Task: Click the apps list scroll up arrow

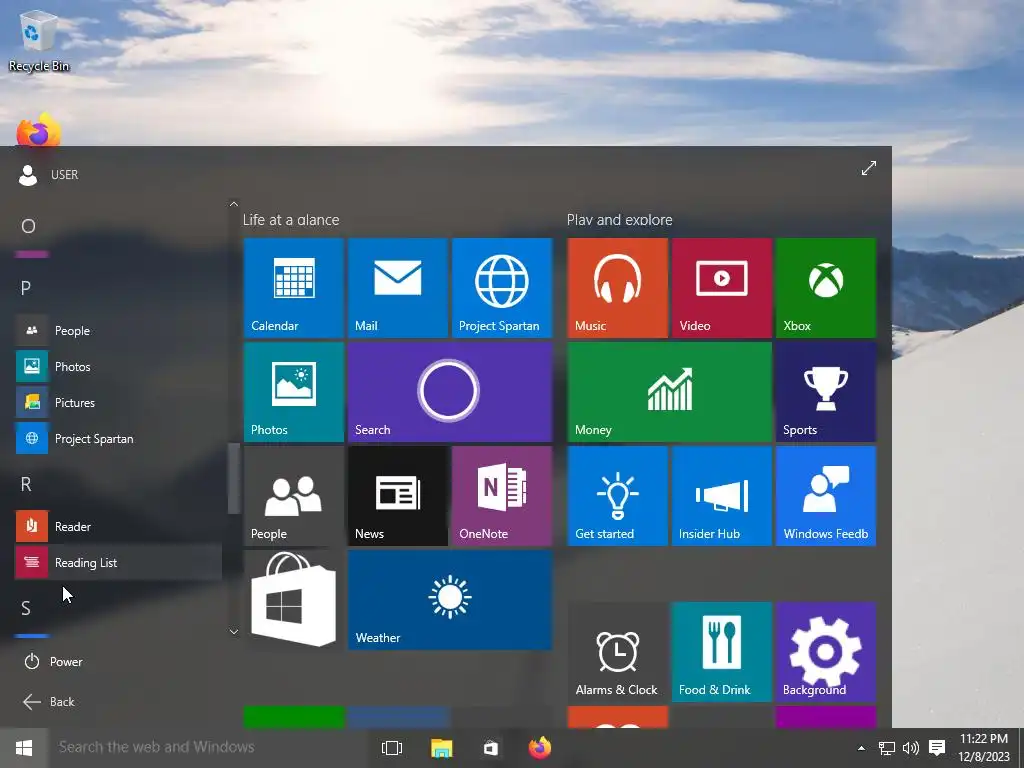Action: tap(234, 204)
